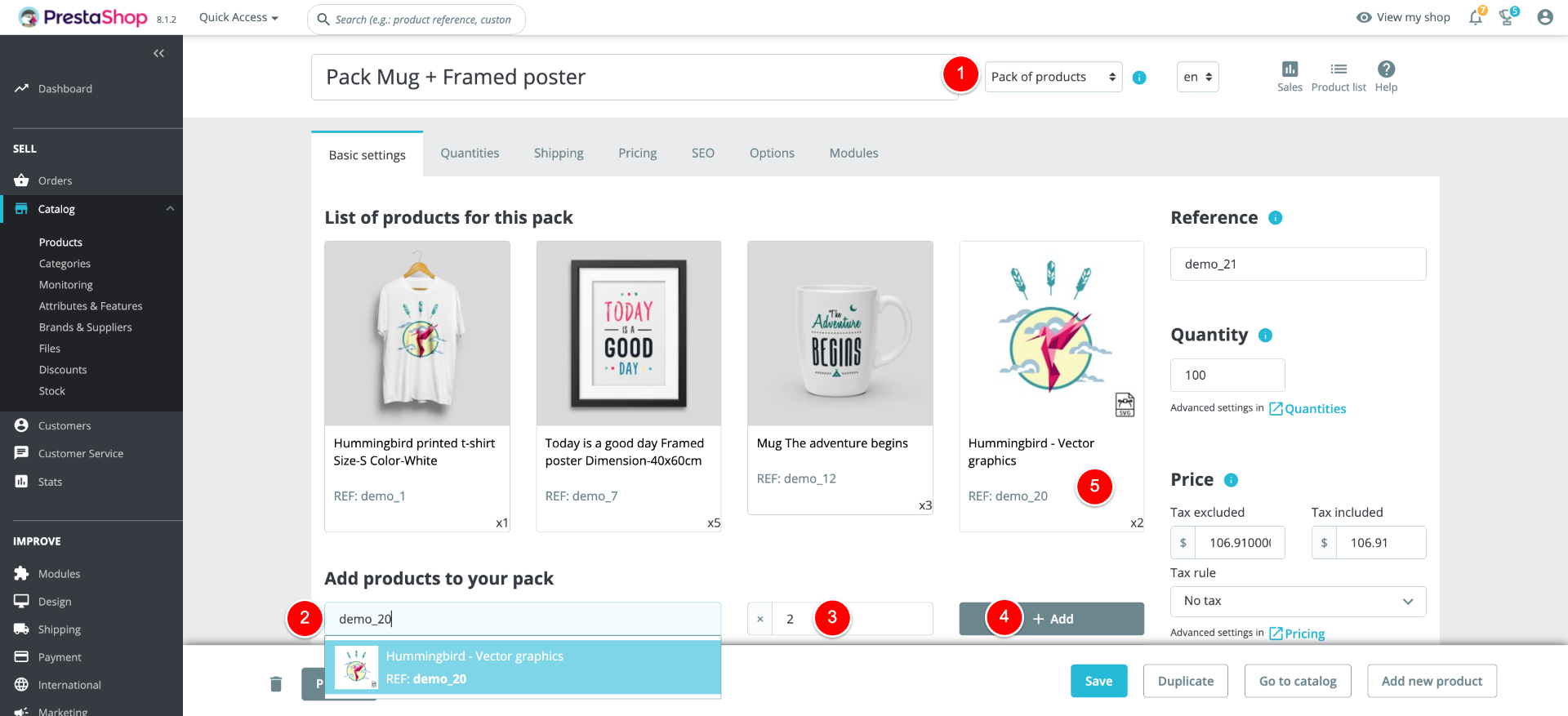Delete product using the trash icon
Viewport: 1568px width, 716px height.
(x=276, y=683)
